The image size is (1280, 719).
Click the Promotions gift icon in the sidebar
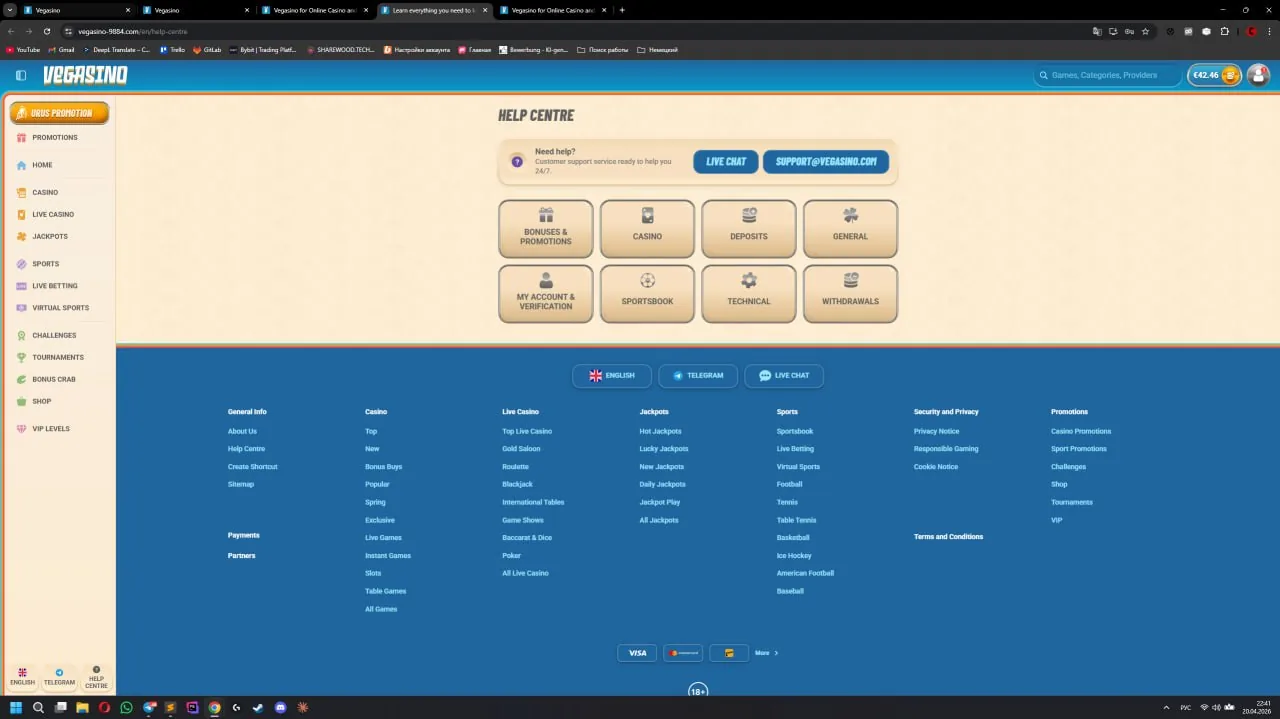22,137
